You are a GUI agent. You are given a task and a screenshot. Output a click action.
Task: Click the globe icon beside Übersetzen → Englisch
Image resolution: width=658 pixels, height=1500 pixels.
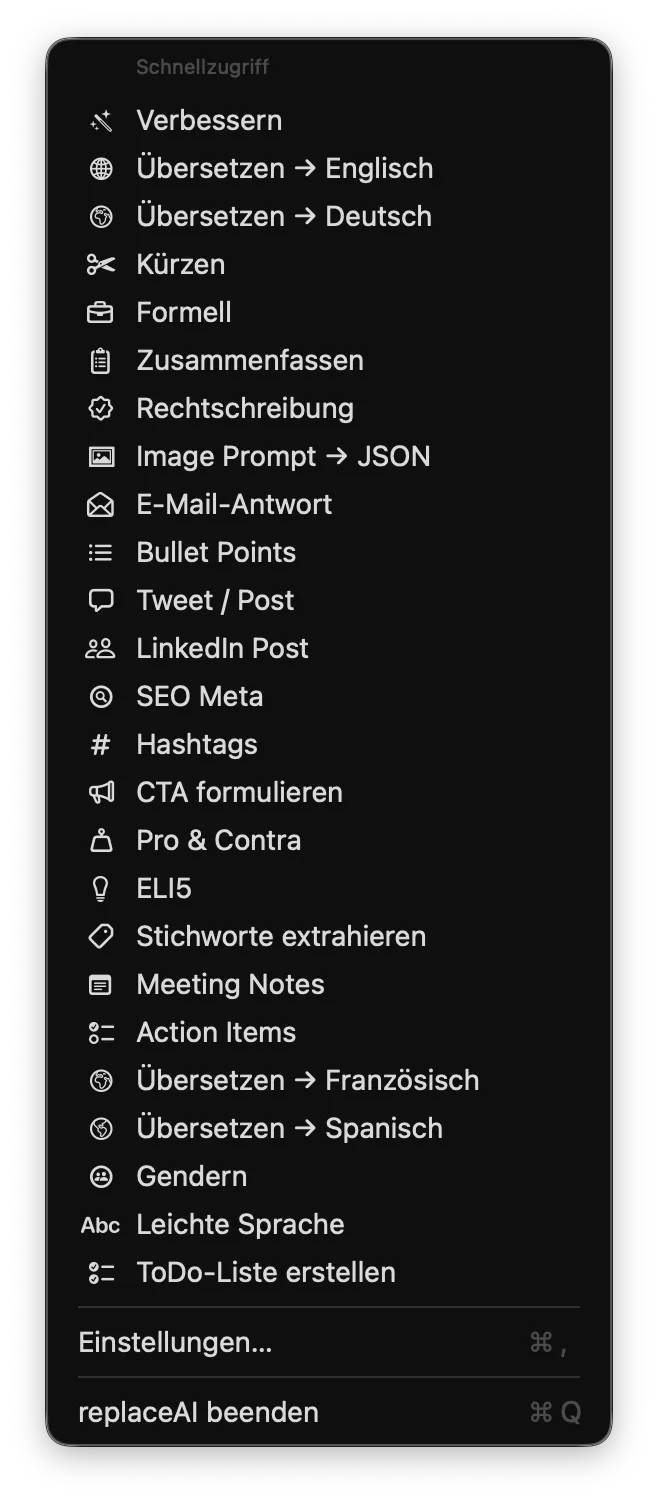pyautogui.click(x=100, y=168)
